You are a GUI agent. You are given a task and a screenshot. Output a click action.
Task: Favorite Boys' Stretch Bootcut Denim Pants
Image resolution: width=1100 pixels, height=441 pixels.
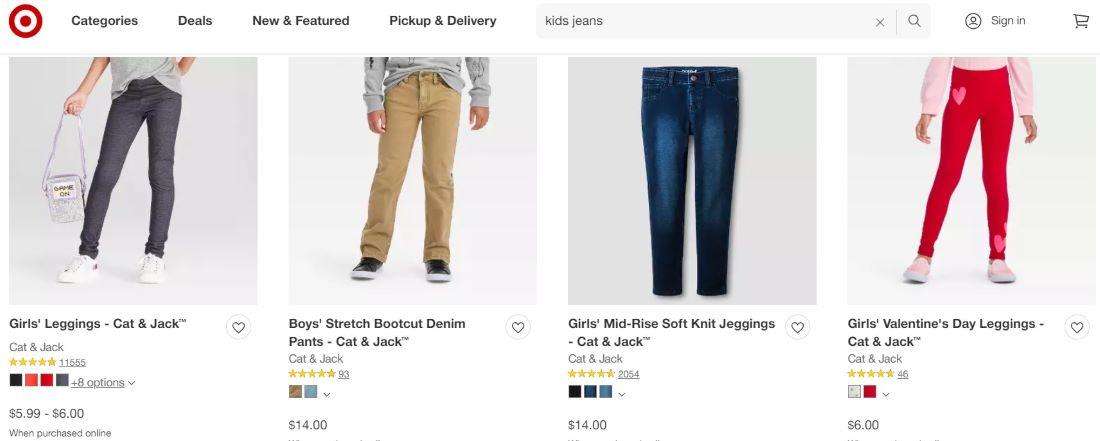click(518, 327)
